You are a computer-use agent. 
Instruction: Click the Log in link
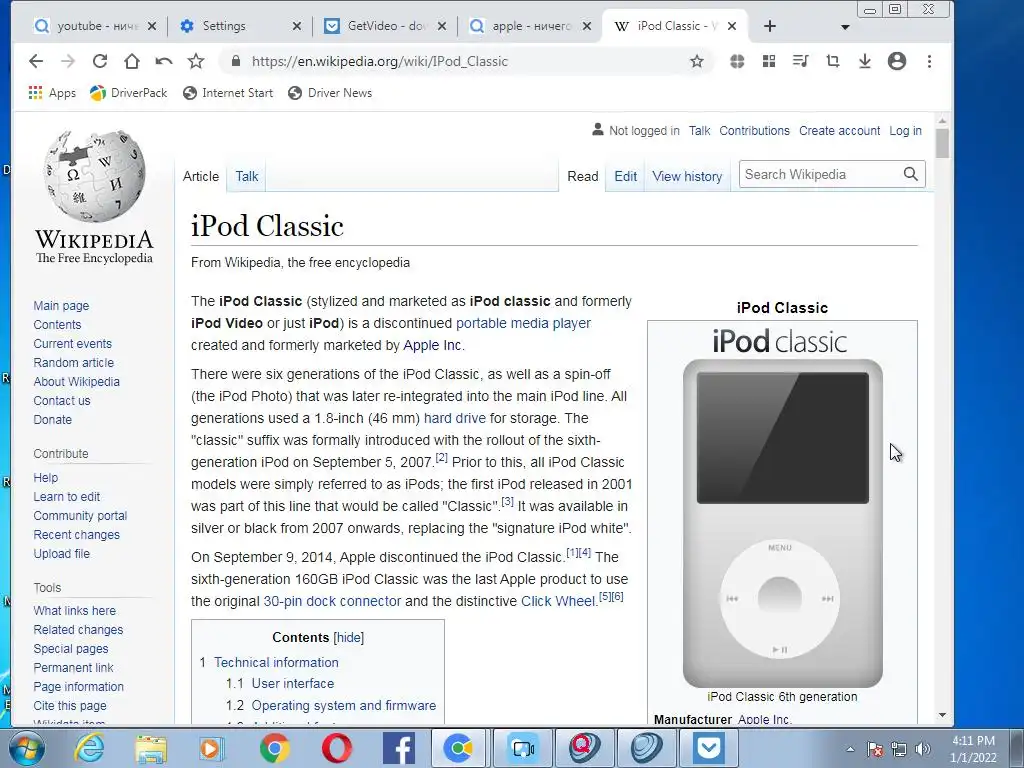click(905, 131)
